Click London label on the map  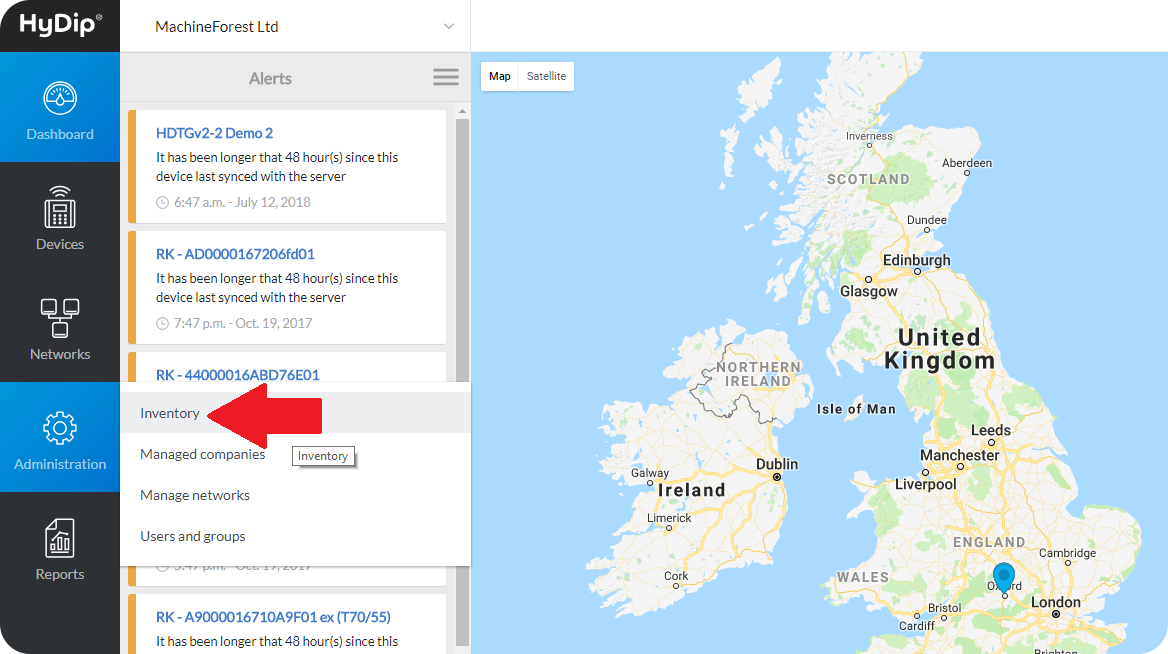[1056, 602]
